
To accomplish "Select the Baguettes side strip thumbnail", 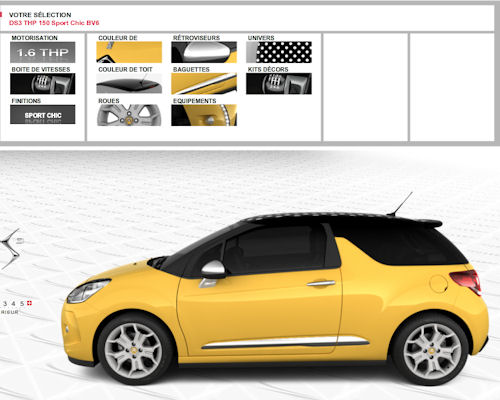I will click(x=204, y=84).
